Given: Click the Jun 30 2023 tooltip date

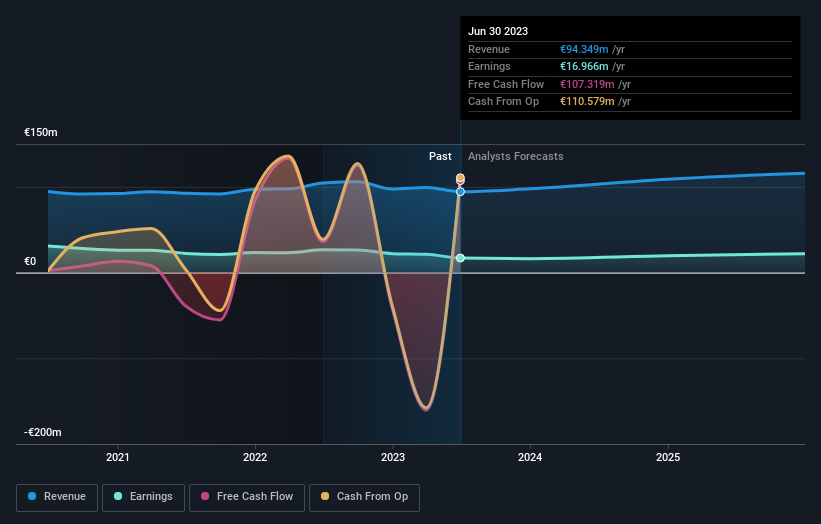Looking at the screenshot, I should [498, 31].
